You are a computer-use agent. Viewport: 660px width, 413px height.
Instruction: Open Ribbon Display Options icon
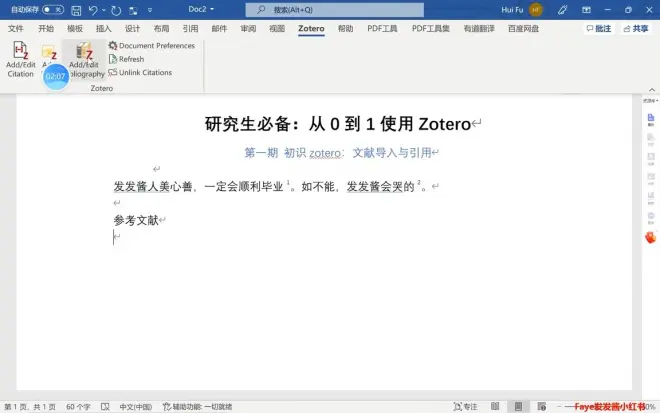pos(586,10)
